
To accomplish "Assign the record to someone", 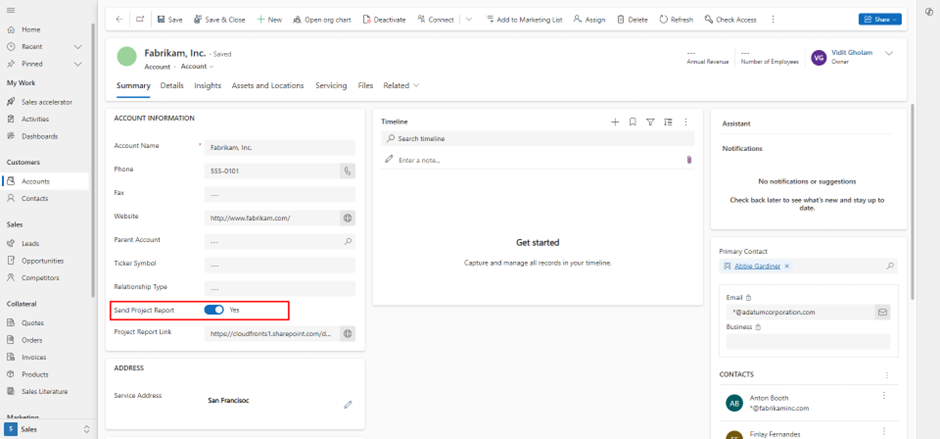I will click(589, 19).
